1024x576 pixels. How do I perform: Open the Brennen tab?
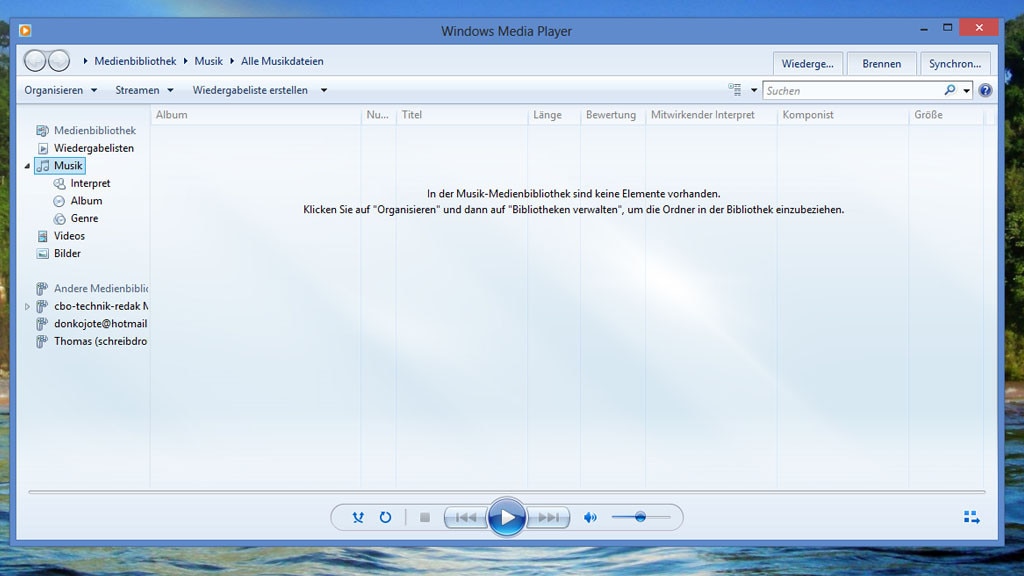pos(881,63)
